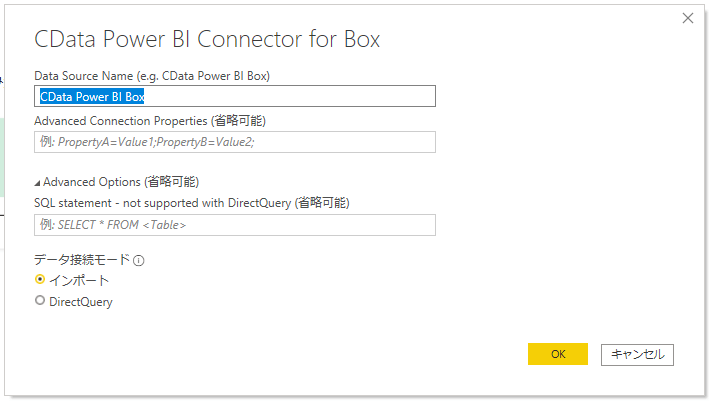Select the インポート radio button circle
Viewport: 709px width, 403px height.
[x=40, y=280]
